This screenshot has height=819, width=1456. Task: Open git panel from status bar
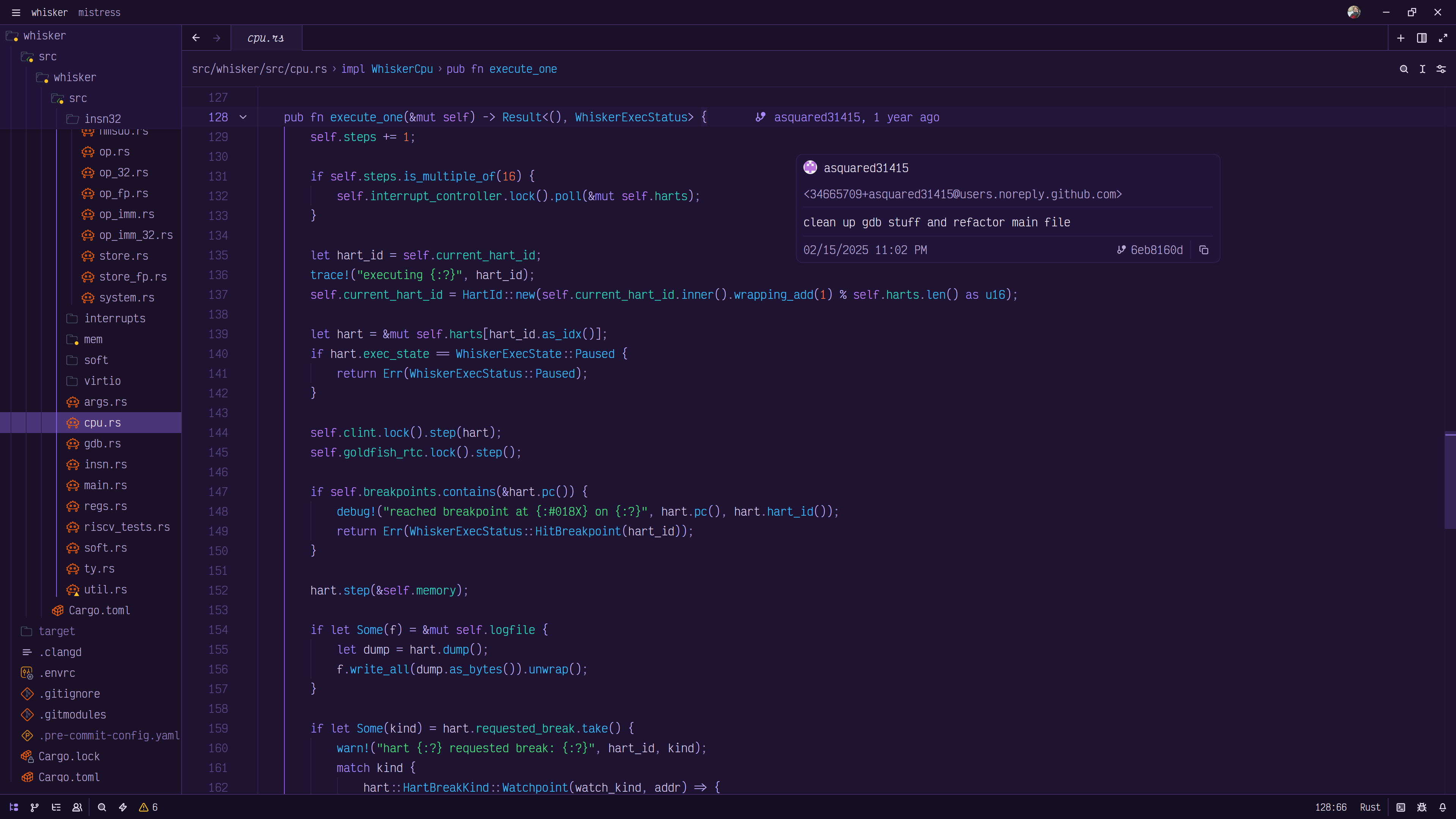(35, 807)
